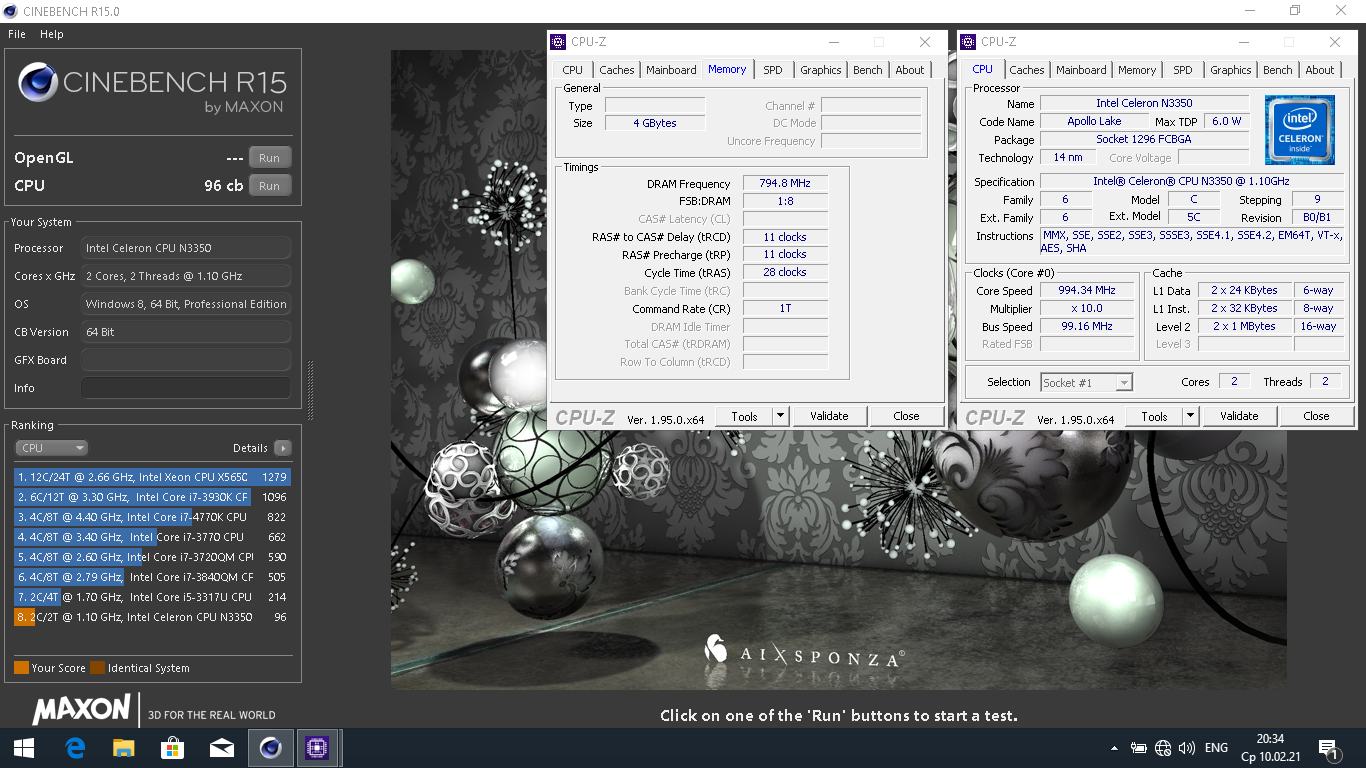
Task: Click the Info text field
Action: tap(186, 388)
